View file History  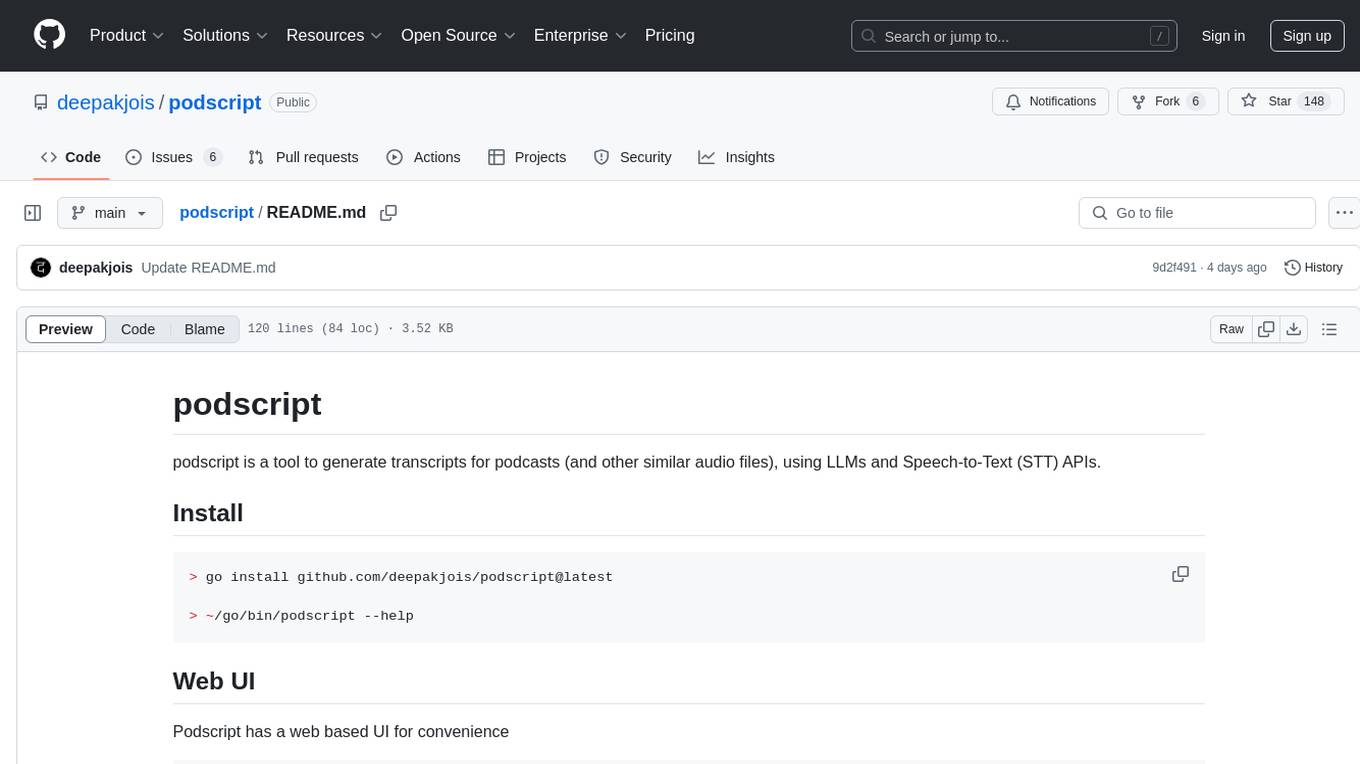pyautogui.click(x=1313, y=268)
